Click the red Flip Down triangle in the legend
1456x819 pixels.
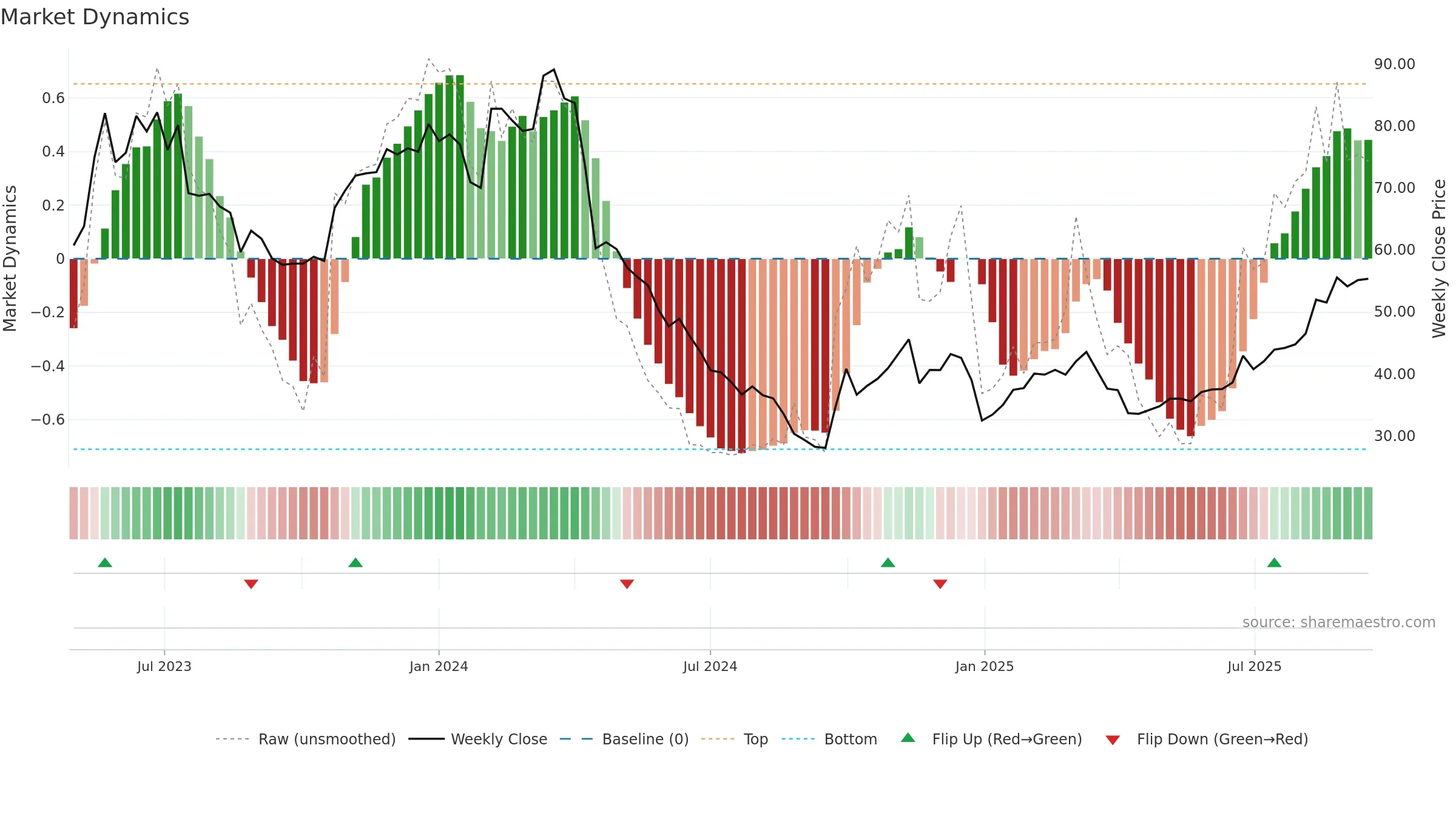click(x=1113, y=740)
